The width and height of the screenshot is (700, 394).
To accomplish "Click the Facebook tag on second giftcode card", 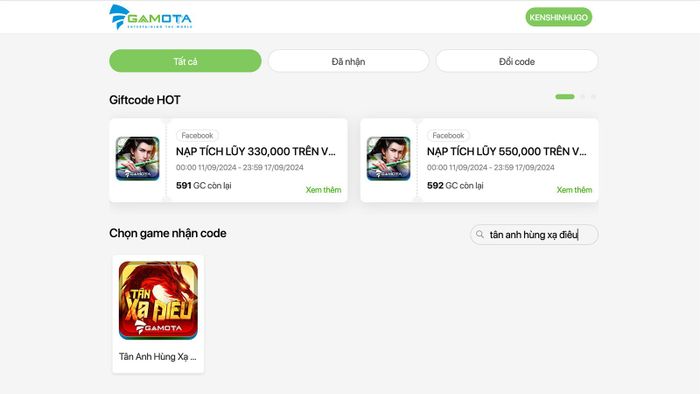I will tap(448, 135).
